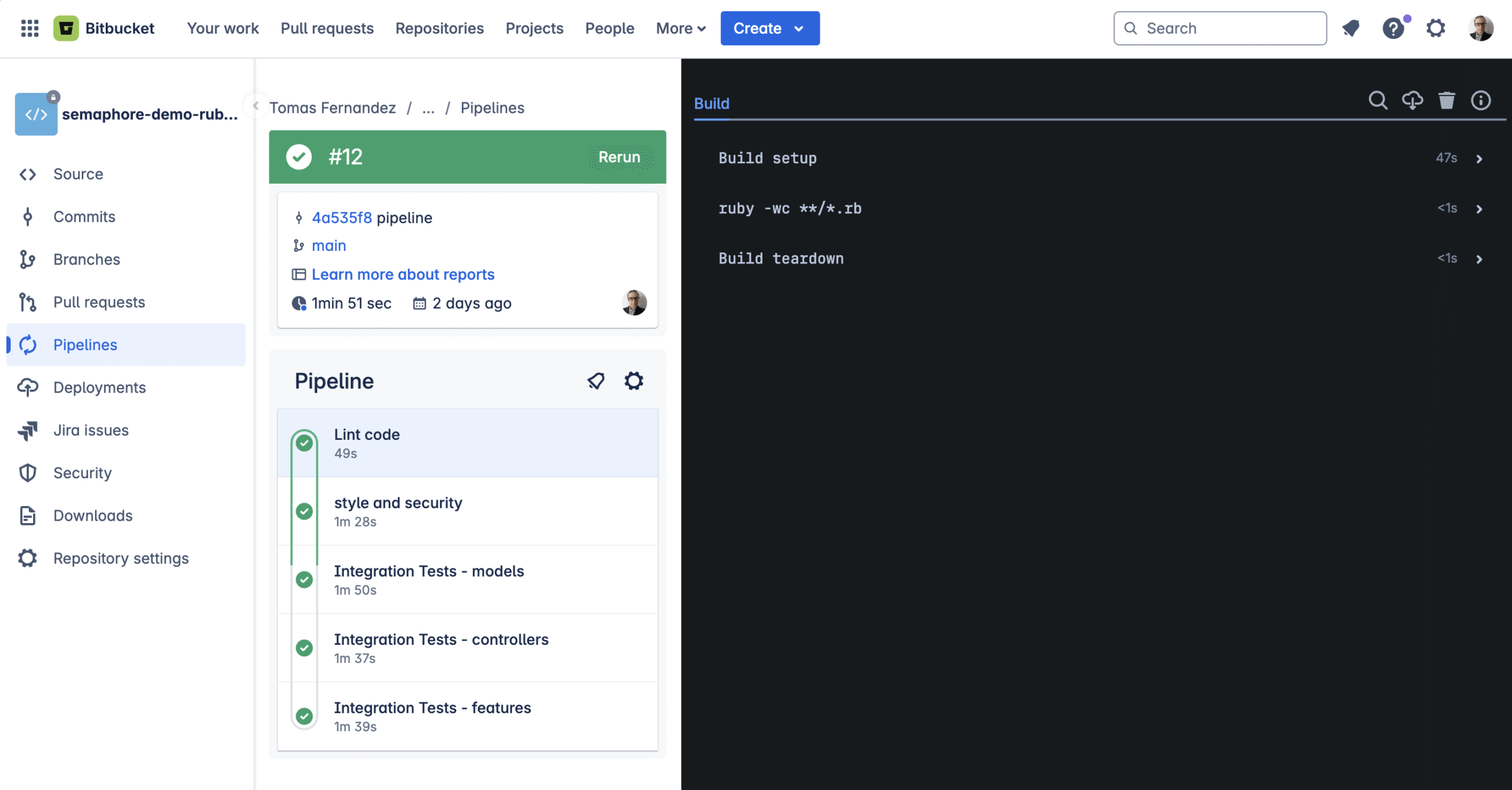This screenshot has width=1512, height=790.
Task: Open Pull requests in the sidebar
Action: (126, 302)
